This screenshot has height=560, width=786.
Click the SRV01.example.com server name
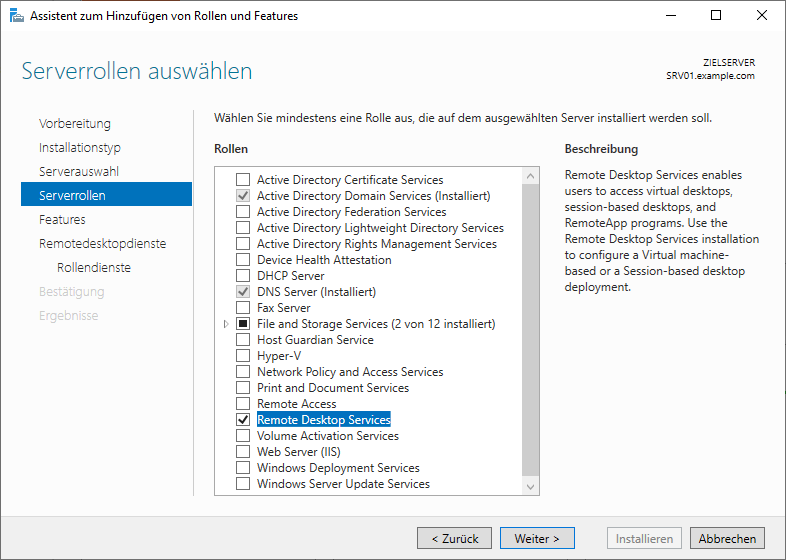click(710, 76)
